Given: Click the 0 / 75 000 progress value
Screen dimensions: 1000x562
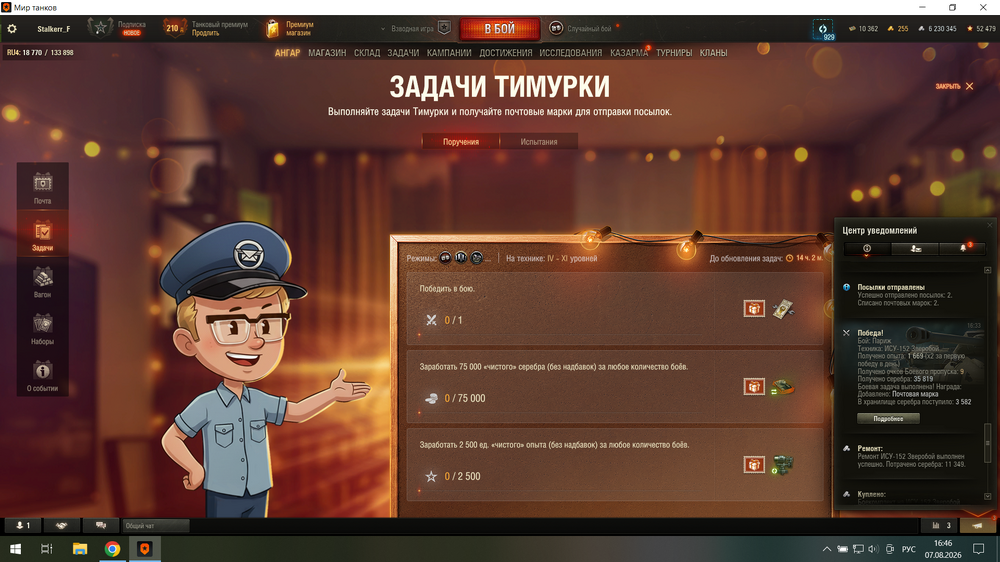Looking at the screenshot, I should tap(465, 398).
